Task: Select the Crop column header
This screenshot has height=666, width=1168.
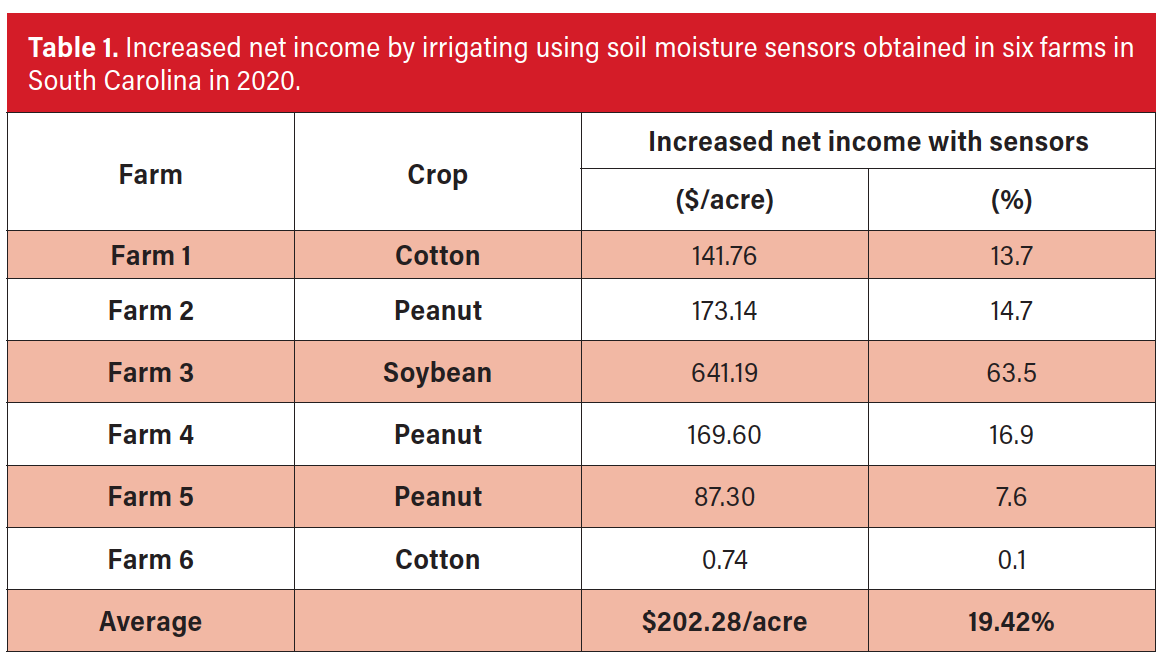Action: [x=437, y=175]
